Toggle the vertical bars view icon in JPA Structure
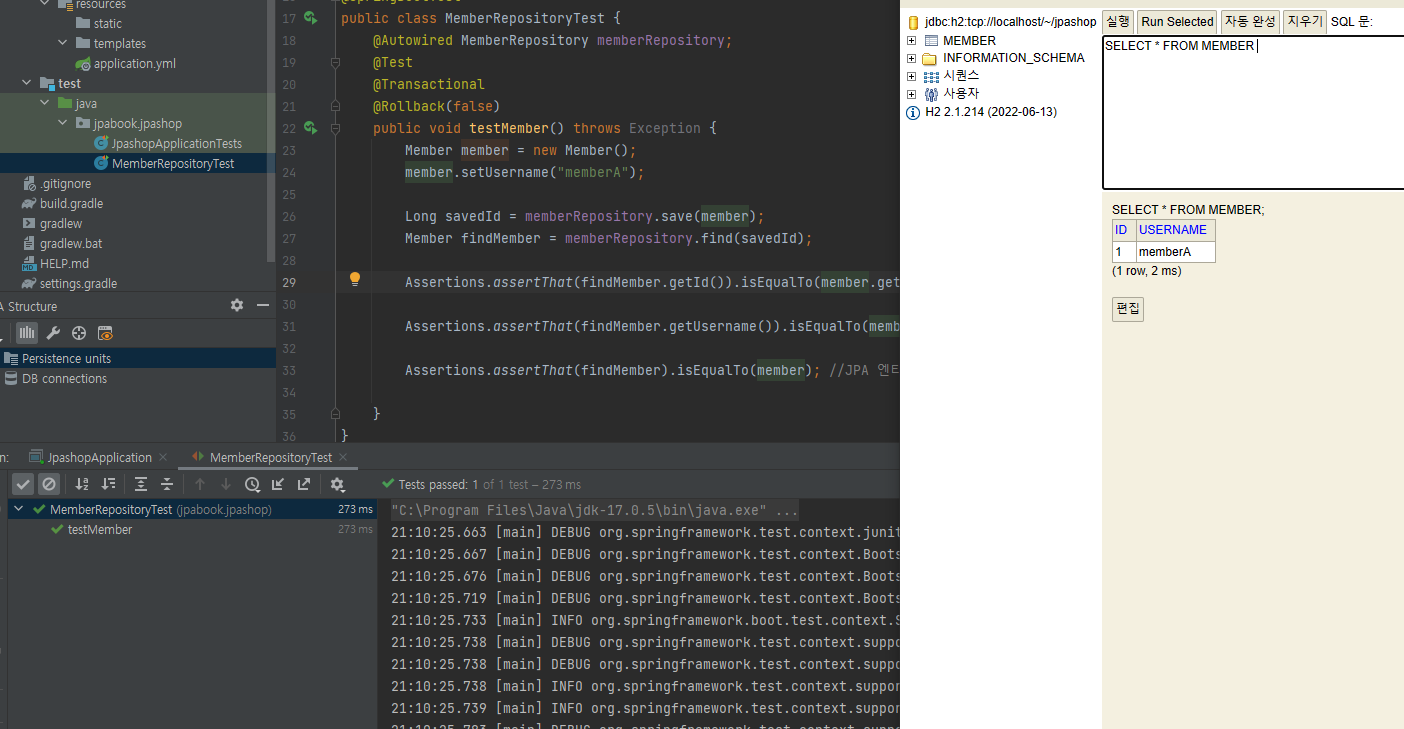 [x=27, y=333]
